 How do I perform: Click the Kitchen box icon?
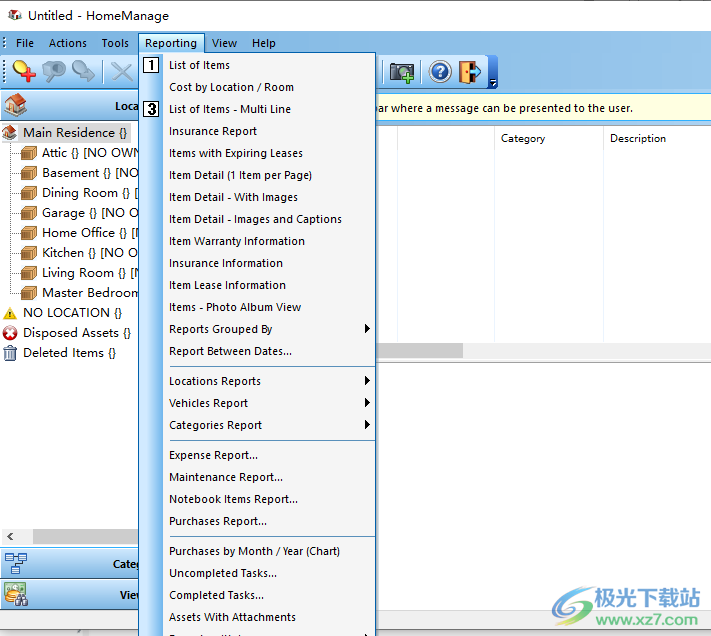tap(29, 253)
